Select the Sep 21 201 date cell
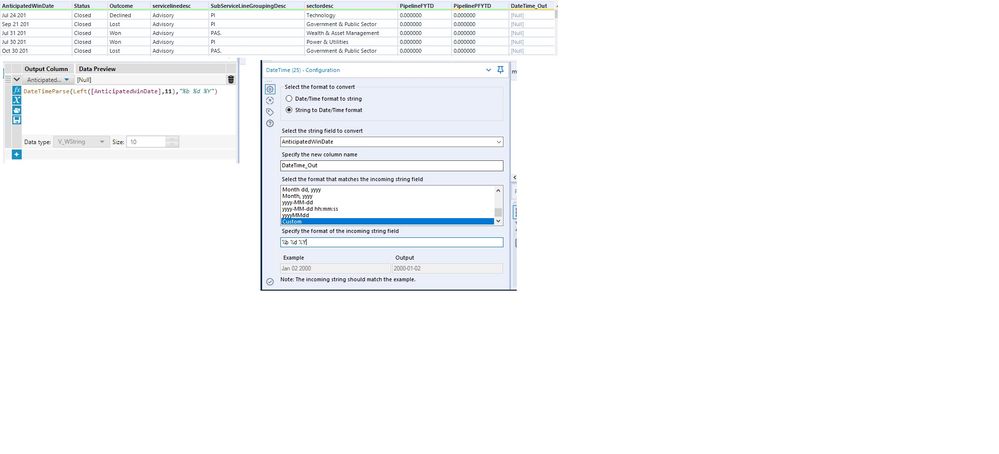999x454 pixels. [36, 24]
